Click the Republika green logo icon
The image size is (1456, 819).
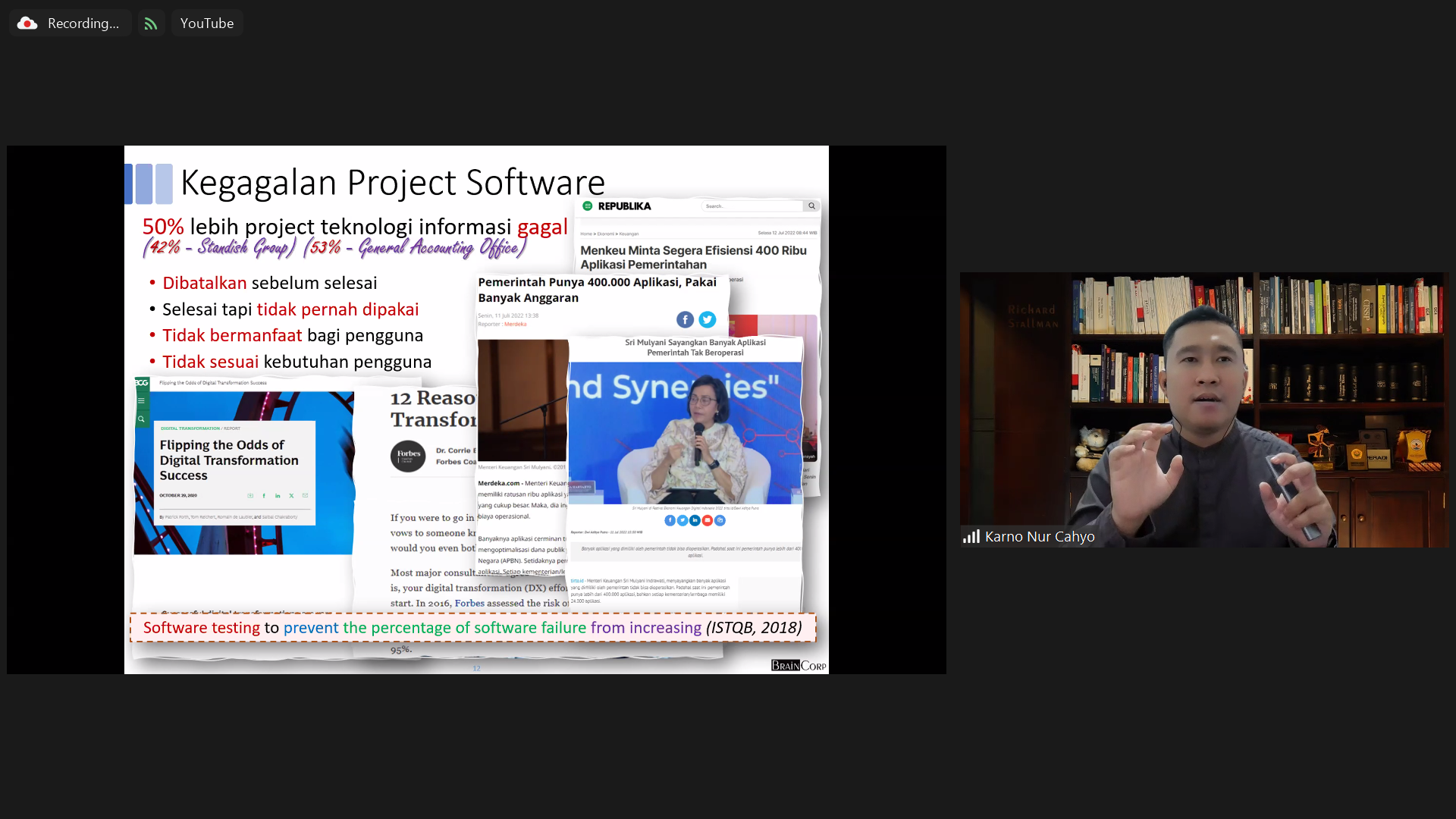click(587, 206)
